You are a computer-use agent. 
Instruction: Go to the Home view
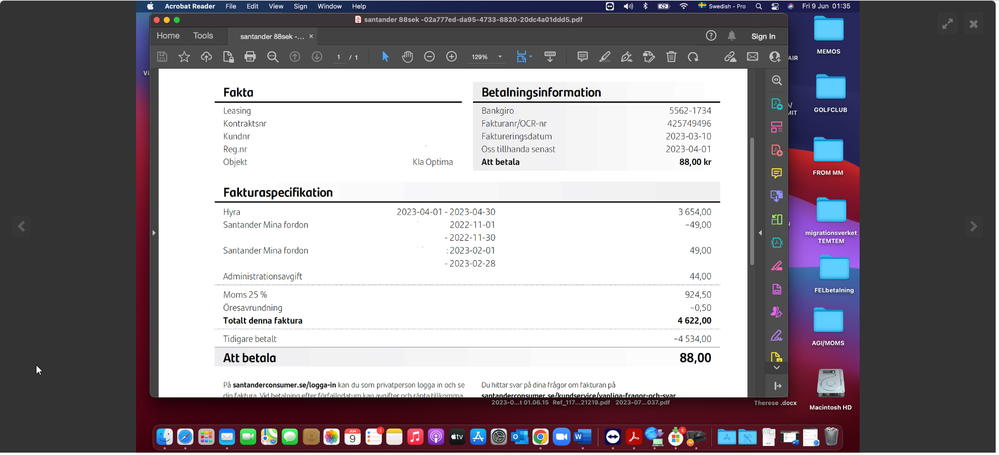click(168, 36)
